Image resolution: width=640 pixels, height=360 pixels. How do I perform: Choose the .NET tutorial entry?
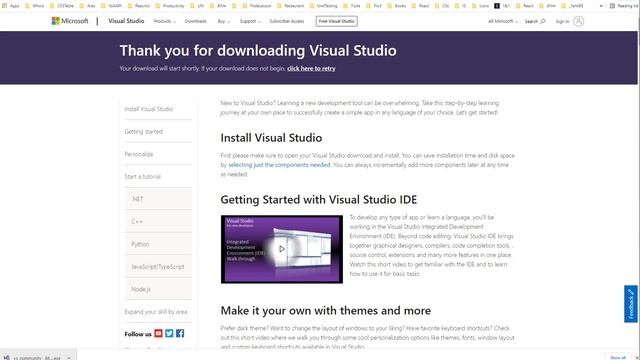[158, 199]
